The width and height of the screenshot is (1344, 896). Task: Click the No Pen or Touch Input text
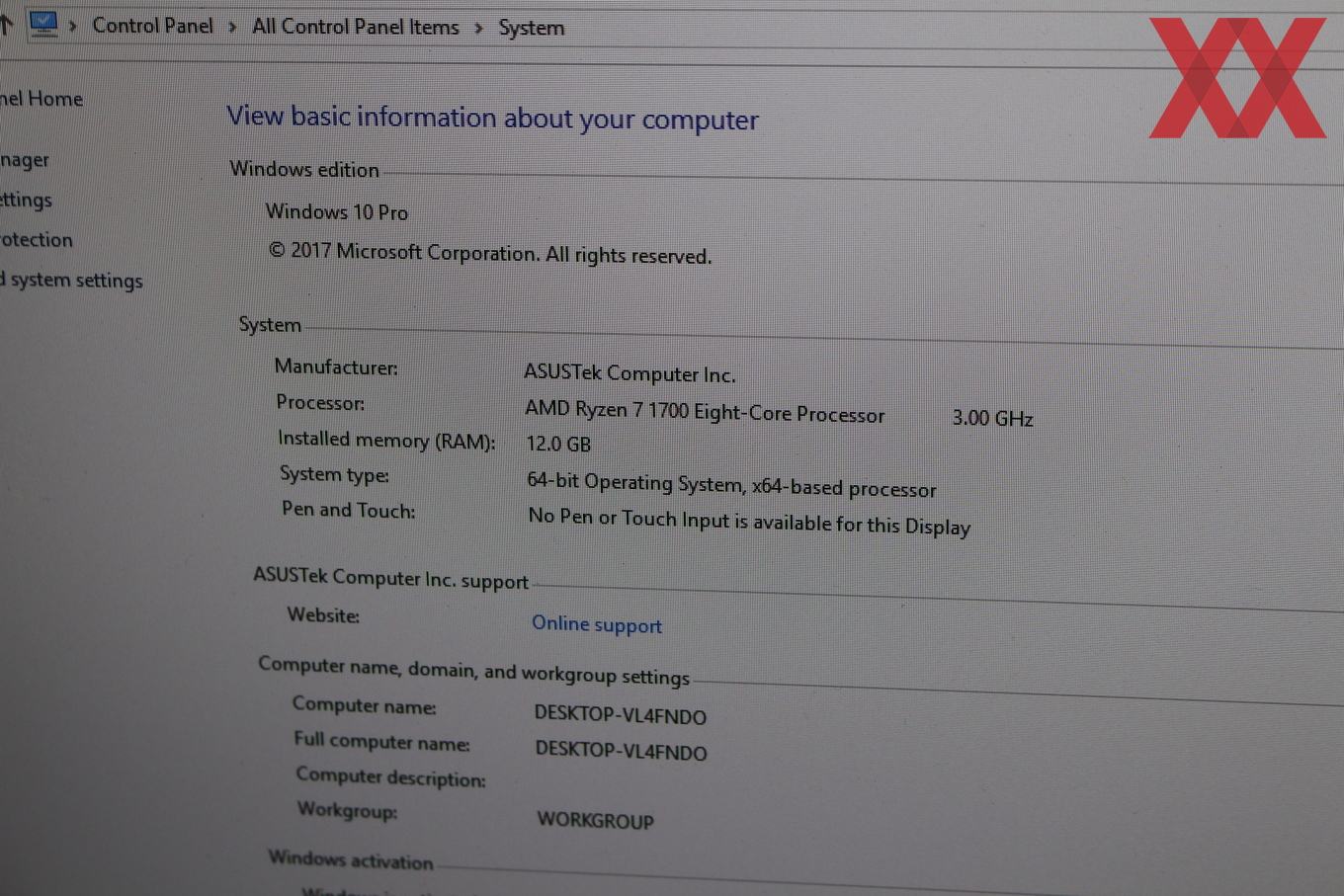749,521
